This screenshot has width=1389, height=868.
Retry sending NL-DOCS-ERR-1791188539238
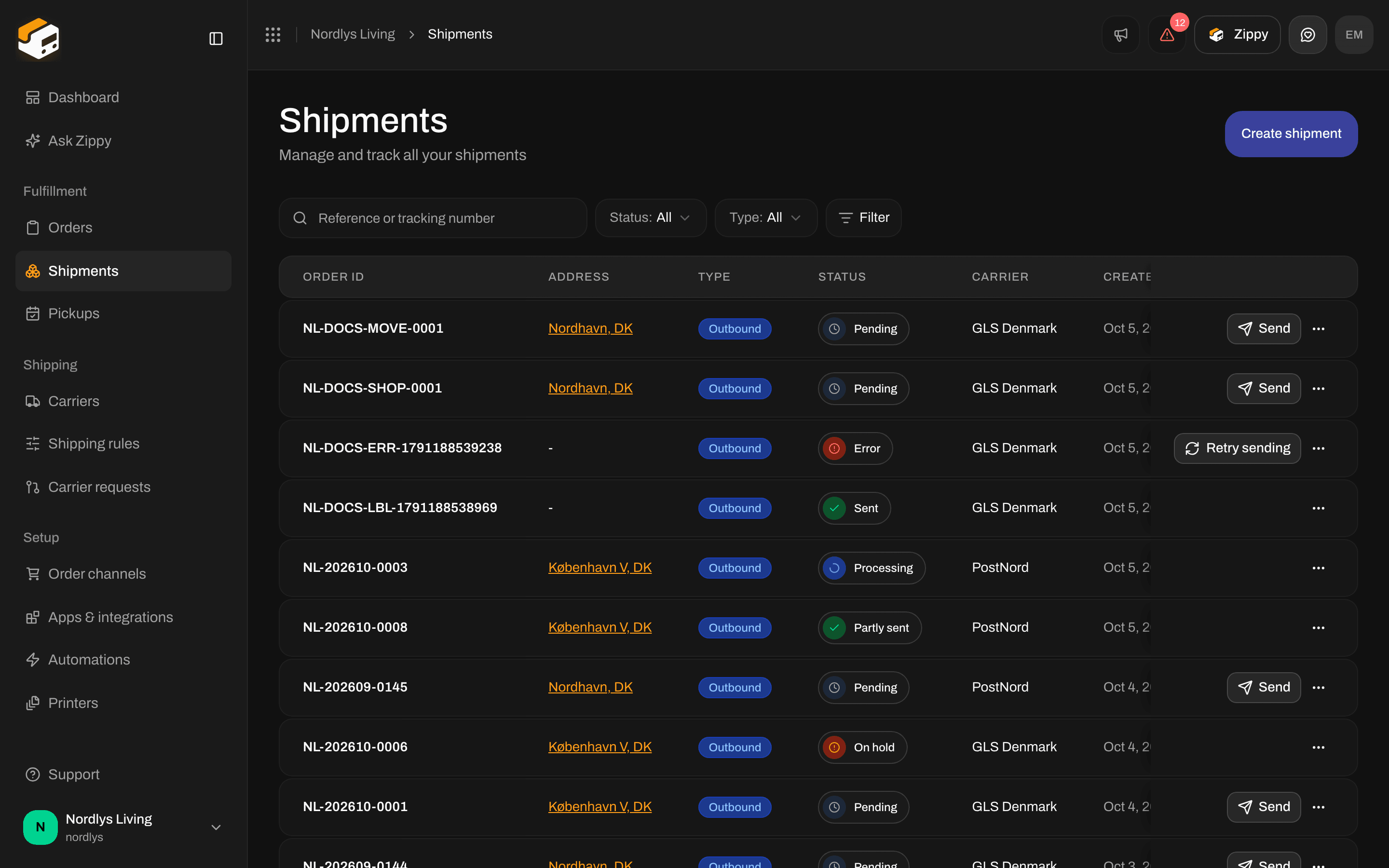[1237, 448]
